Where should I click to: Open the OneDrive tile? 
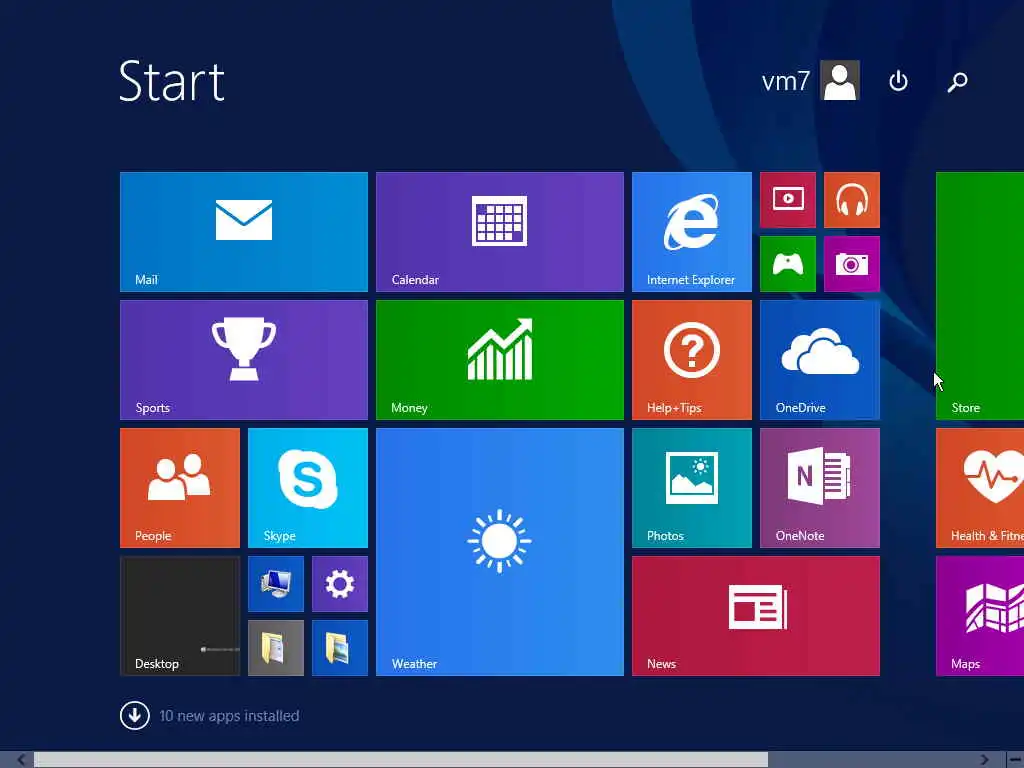820,360
